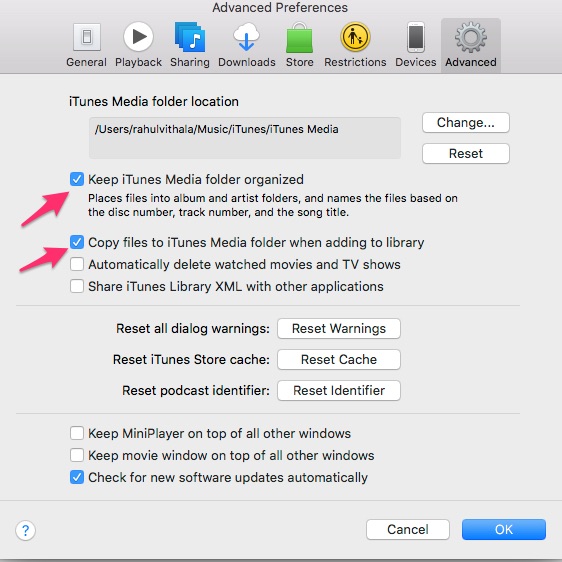The width and height of the screenshot is (562, 562).
Task: Open the Downloads preferences cloud icon
Action: pos(247,37)
